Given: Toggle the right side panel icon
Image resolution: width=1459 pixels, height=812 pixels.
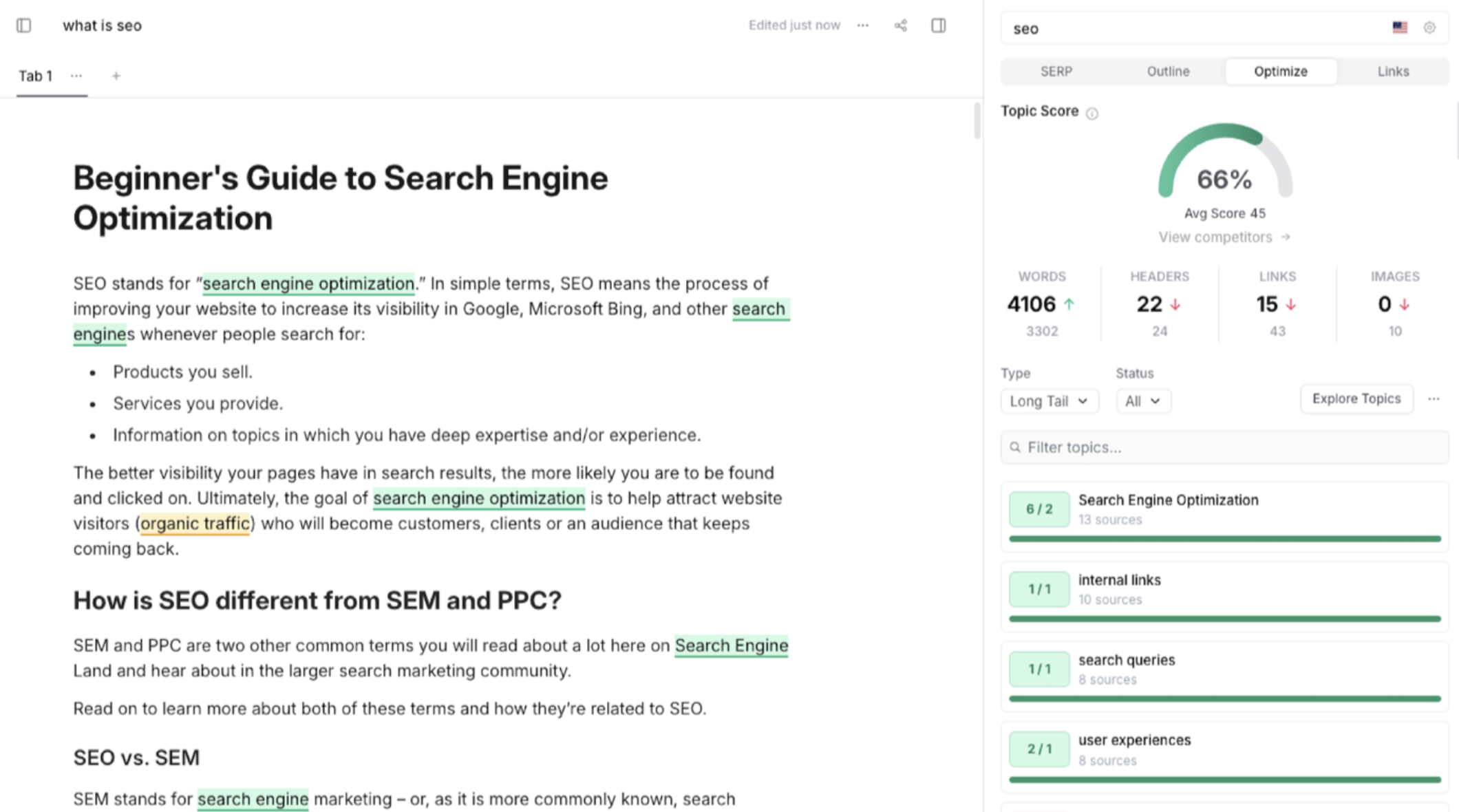Looking at the screenshot, I should click(x=938, y=25).
